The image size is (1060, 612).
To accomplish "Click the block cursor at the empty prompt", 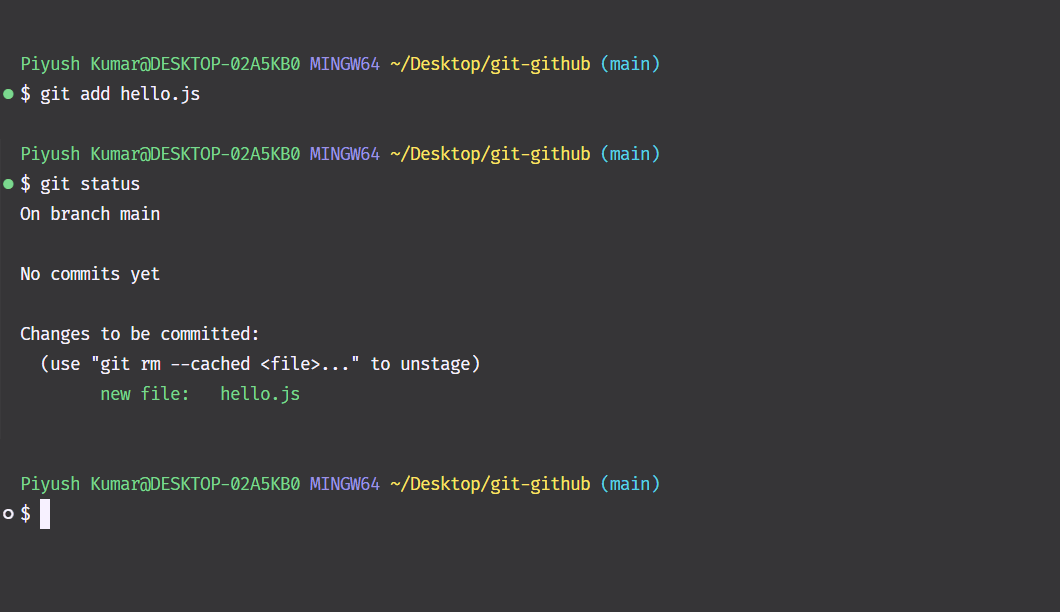I will tap(45, 514).
